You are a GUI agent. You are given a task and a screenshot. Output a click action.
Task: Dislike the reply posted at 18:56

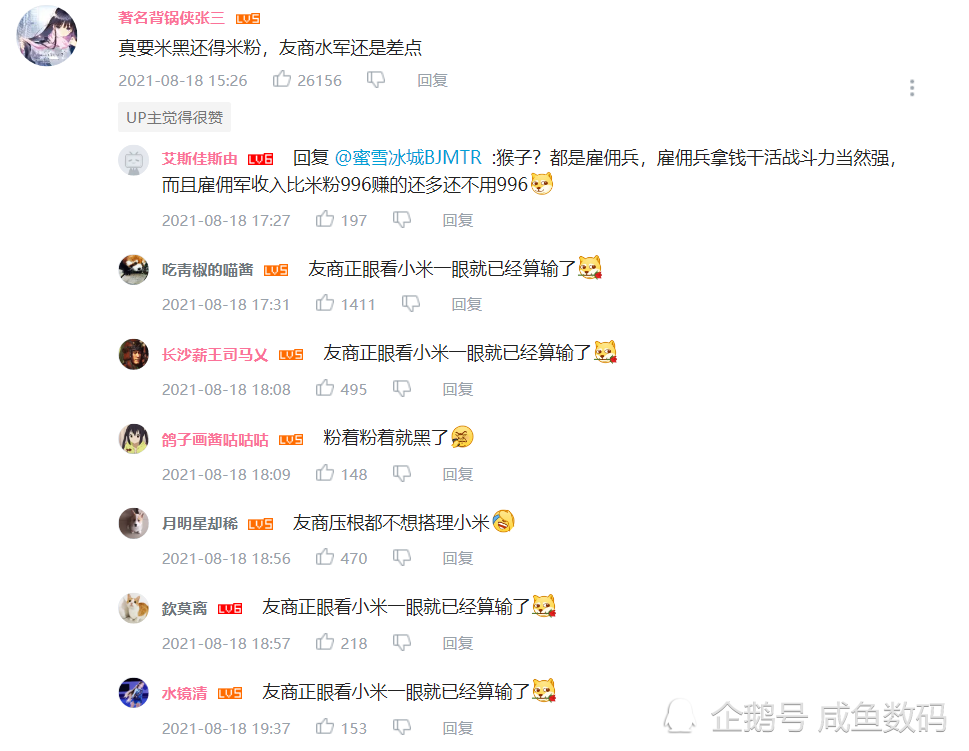(x=402, y=558)
